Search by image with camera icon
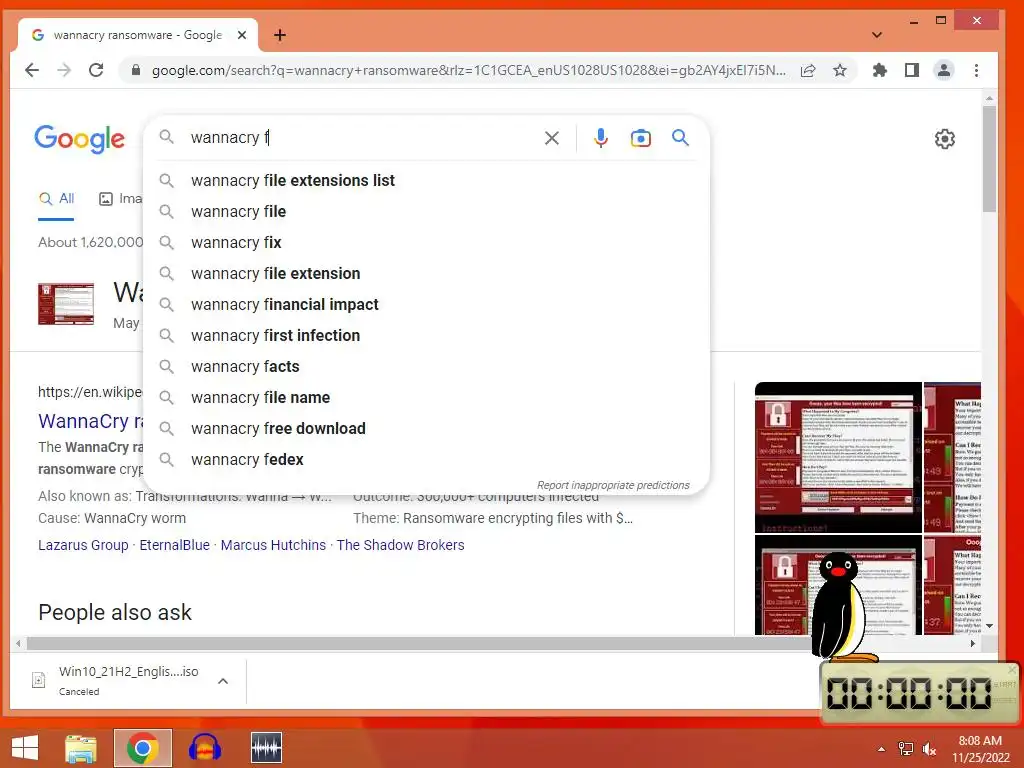The height and width of the screenshot is (768, 1024). point(641,138)
